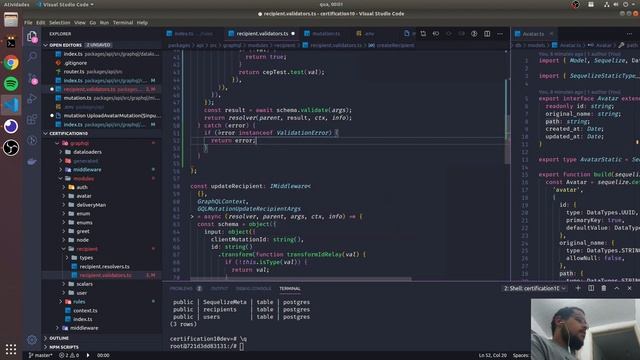Collapse the CERTIFICATION10 section
This screenshot has width=640, height=360.
pos(46,133)
